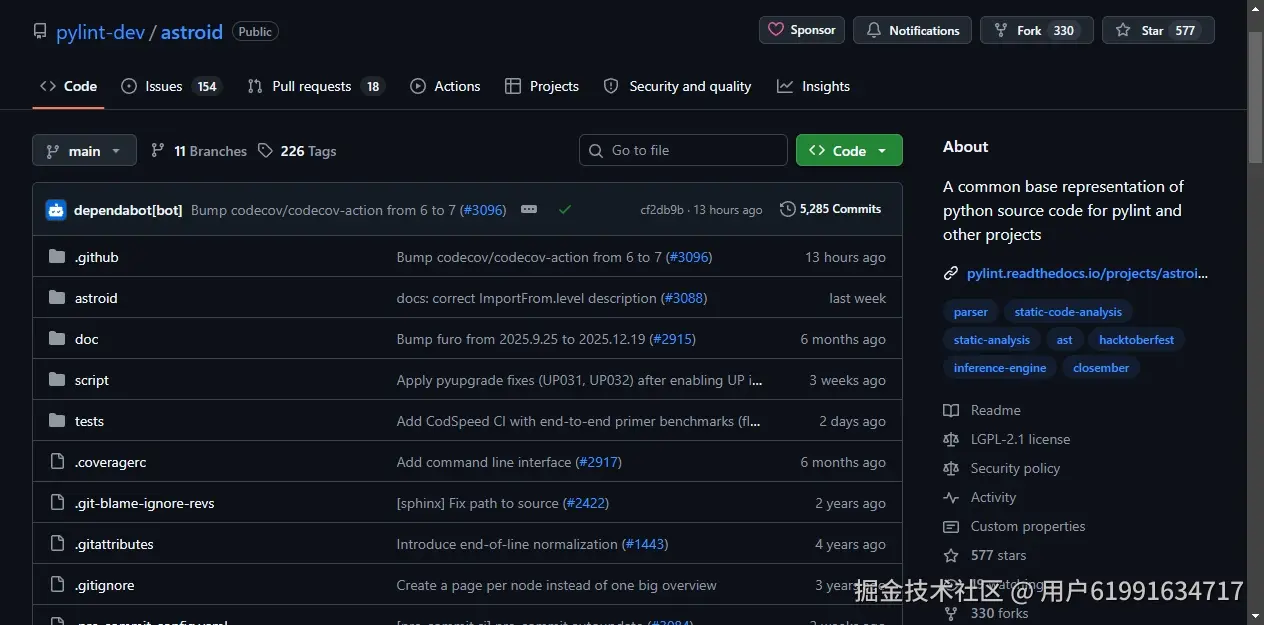
Task: Open the astroid repository name link
Action: click(x=192, y=31)
